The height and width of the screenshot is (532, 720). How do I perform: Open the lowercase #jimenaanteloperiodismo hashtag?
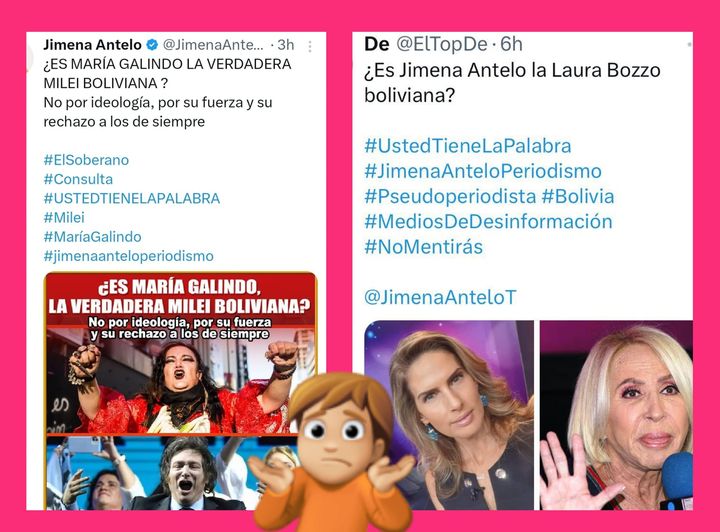[x=129, y=256]
